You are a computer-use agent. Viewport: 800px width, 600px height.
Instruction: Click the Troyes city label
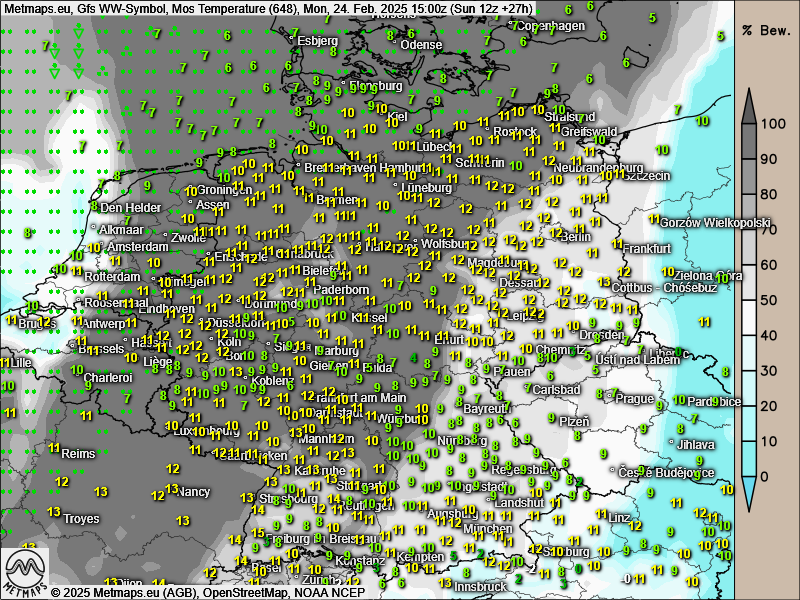[x=81, y=519]
